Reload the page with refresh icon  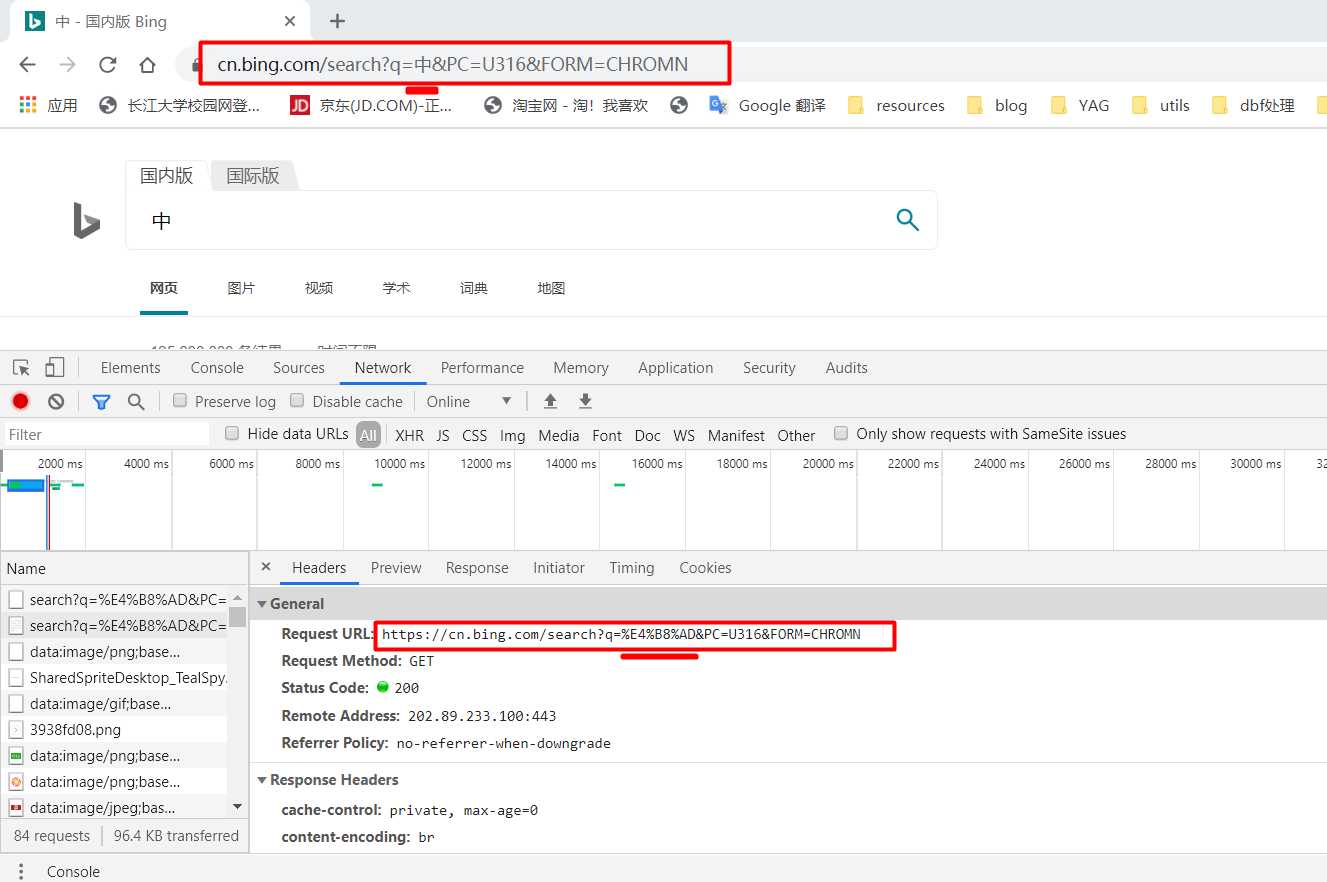point(107,65)
